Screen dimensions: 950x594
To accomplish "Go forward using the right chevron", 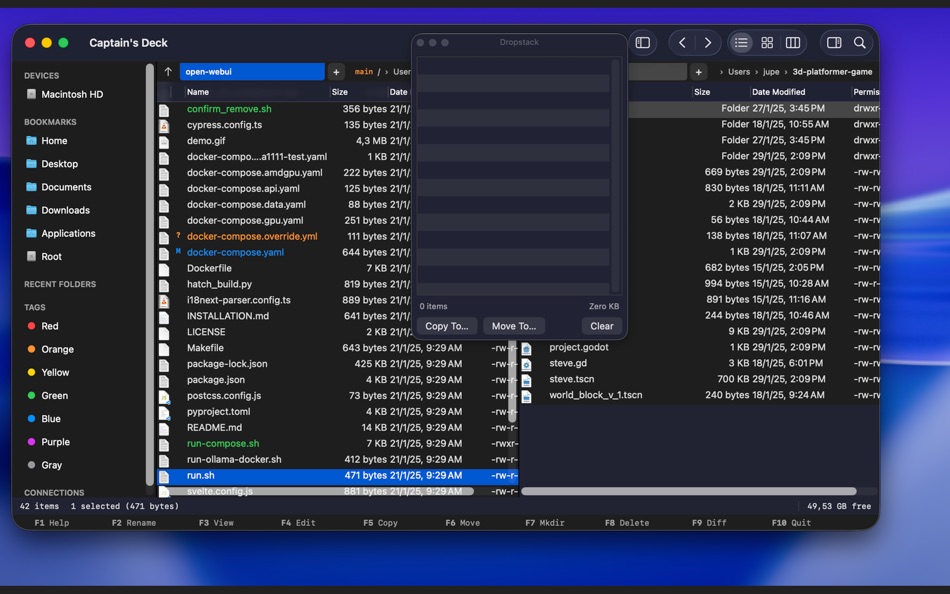I will pyautogui.click(x=708, y=43).
